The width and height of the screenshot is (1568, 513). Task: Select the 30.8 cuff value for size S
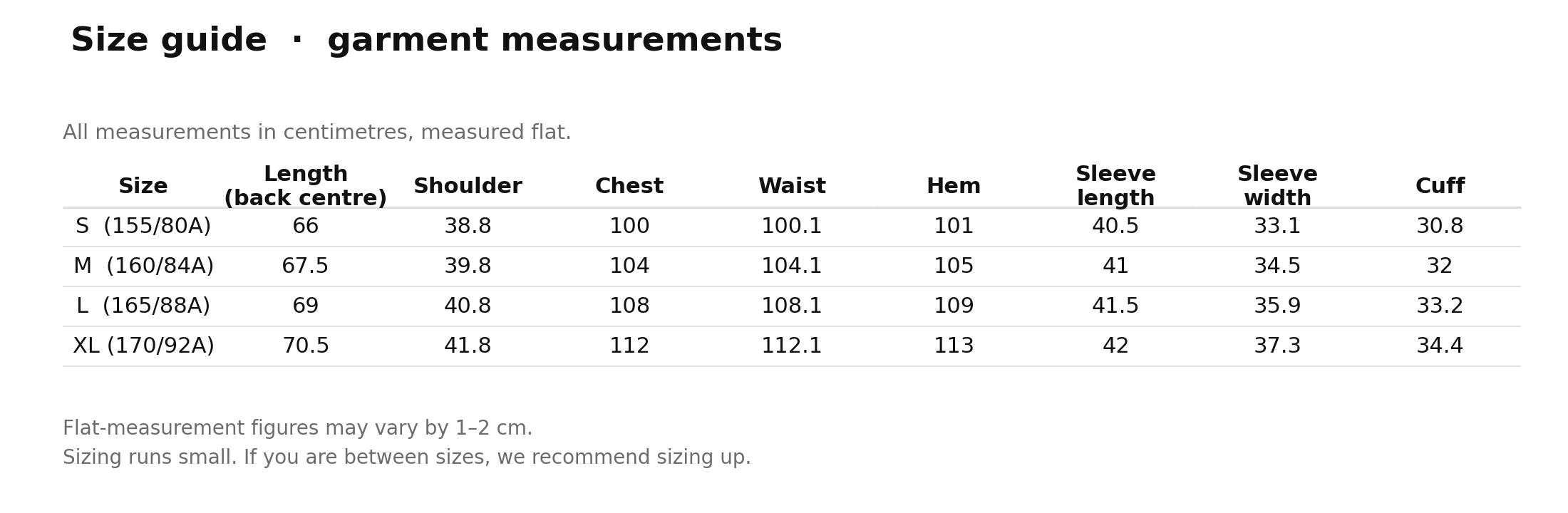[1440, 227]
